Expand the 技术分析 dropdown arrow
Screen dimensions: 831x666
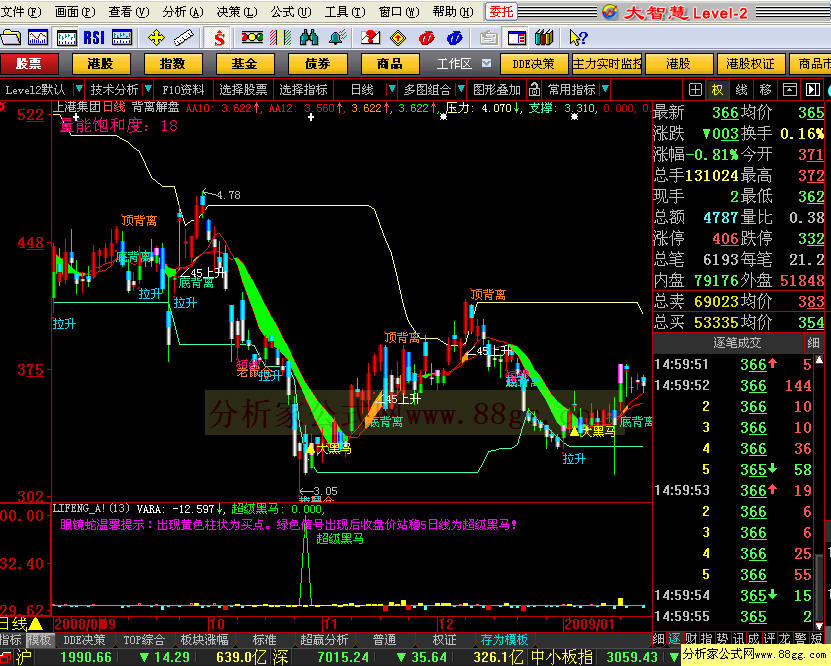[148, 89]
